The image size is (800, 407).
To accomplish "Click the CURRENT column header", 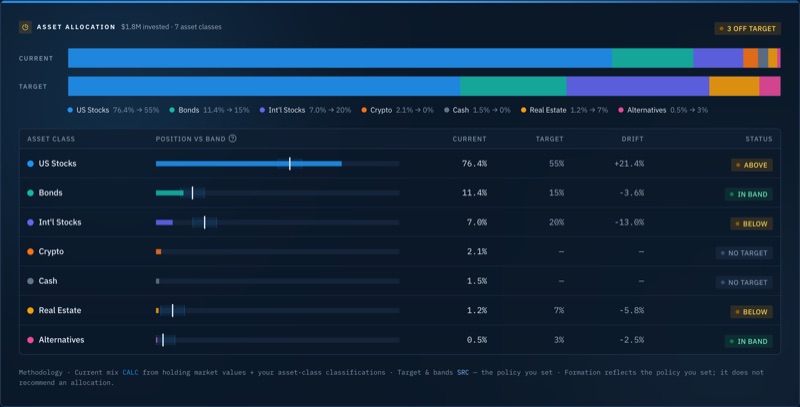I will click(x=469, y=139).
